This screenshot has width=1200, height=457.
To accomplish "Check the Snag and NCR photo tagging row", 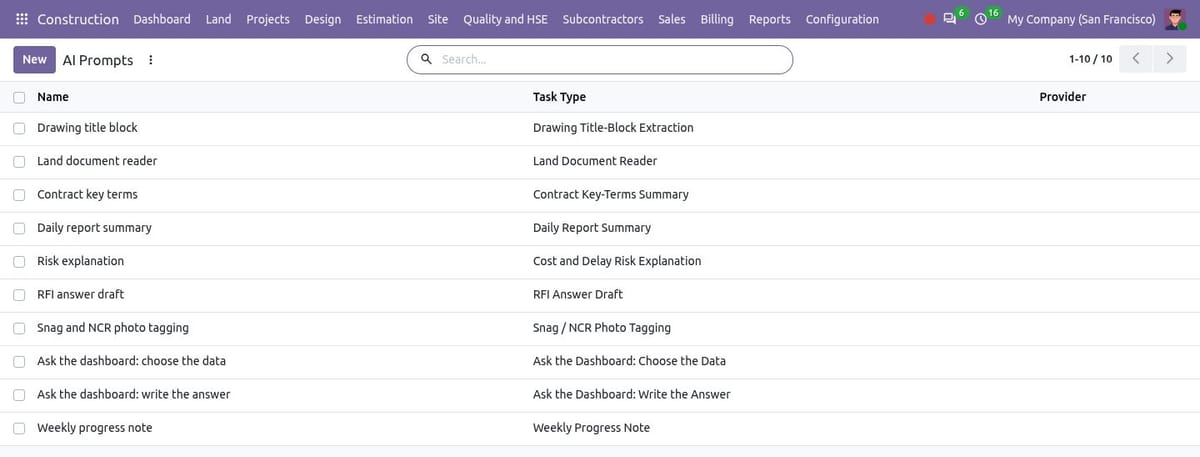I will [x=20, y=328].
